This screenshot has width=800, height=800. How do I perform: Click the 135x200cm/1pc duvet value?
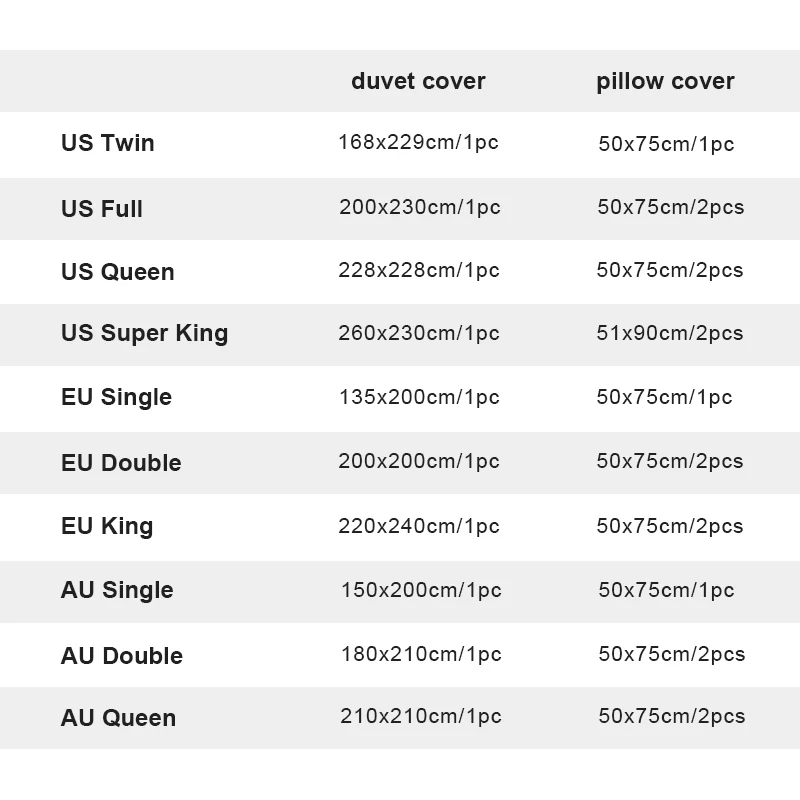(419, 397)
